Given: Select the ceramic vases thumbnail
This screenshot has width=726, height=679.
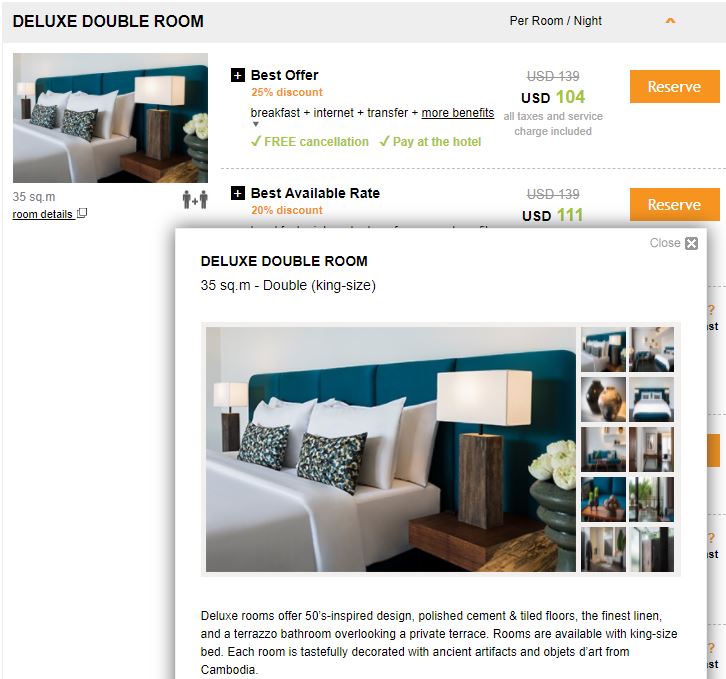Looking at the screenshot, I should coord(603,400).
